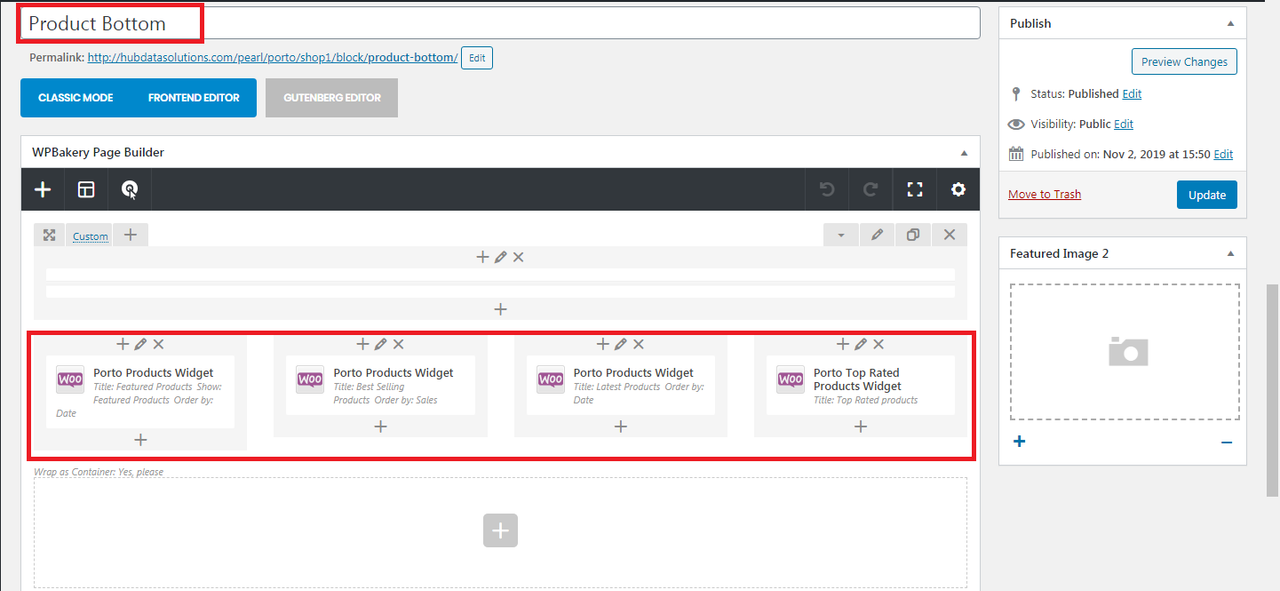Screen dimensions: 1280x591
Task: Switch to Frontend Editor
Action: pyautogui.click(x=193, y=98)
